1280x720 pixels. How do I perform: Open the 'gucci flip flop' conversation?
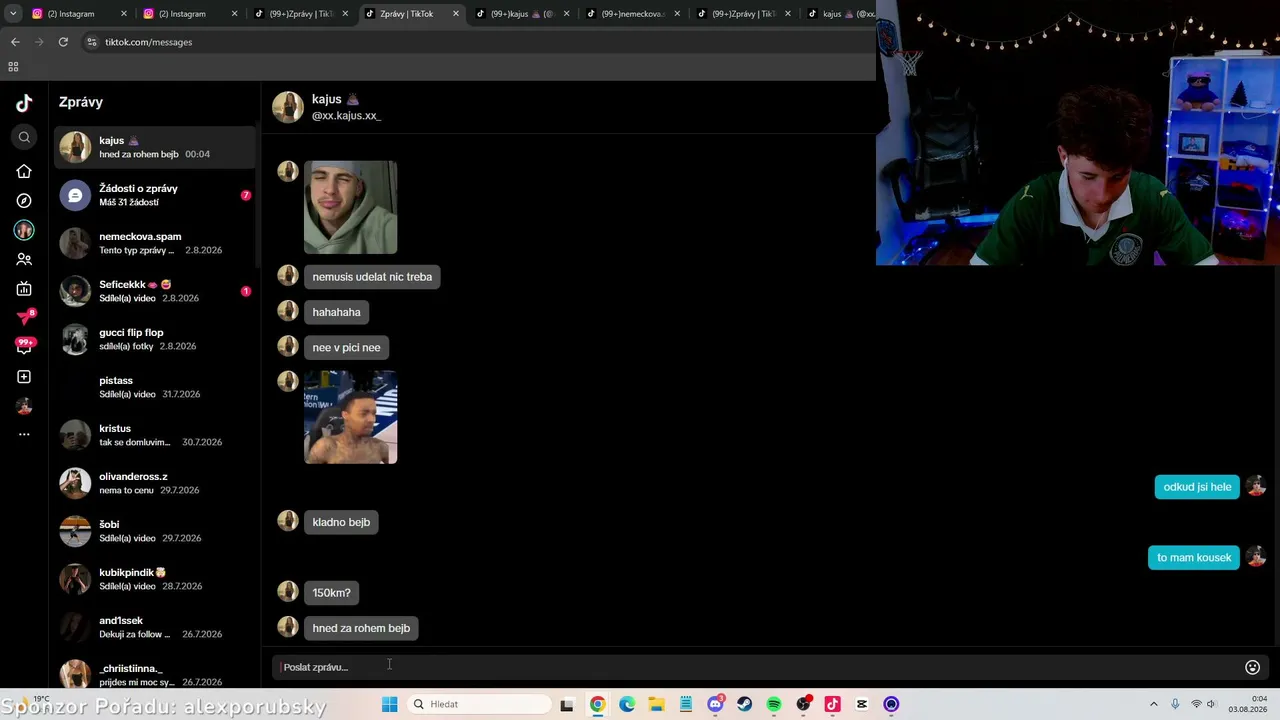(154, 339)
